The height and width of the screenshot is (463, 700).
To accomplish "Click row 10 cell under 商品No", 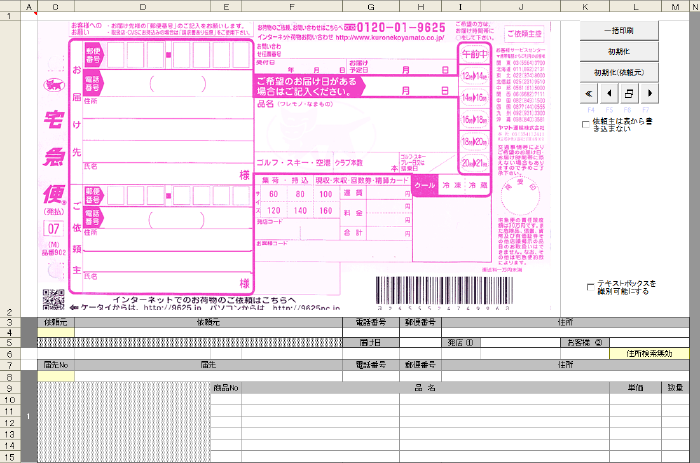I will coord(226,400).
